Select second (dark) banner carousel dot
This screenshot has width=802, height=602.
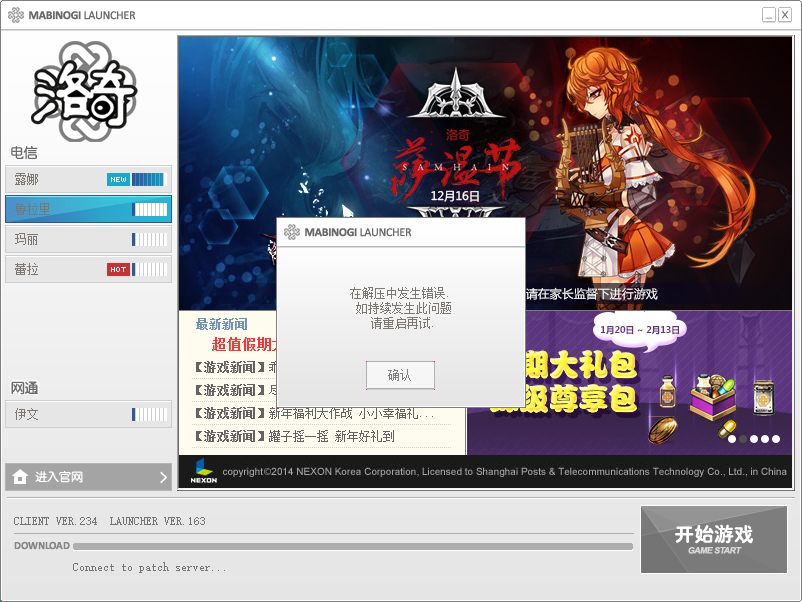pos(743,439)
